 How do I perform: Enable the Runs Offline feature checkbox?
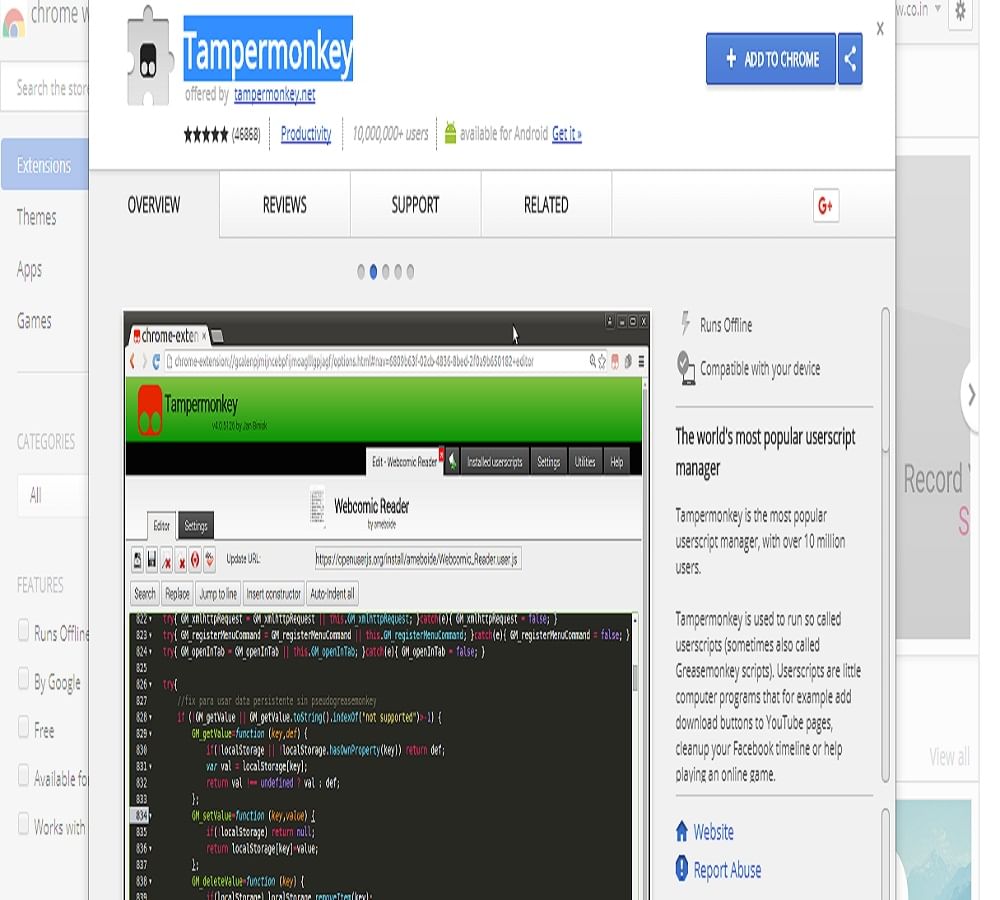click(23, 631)
